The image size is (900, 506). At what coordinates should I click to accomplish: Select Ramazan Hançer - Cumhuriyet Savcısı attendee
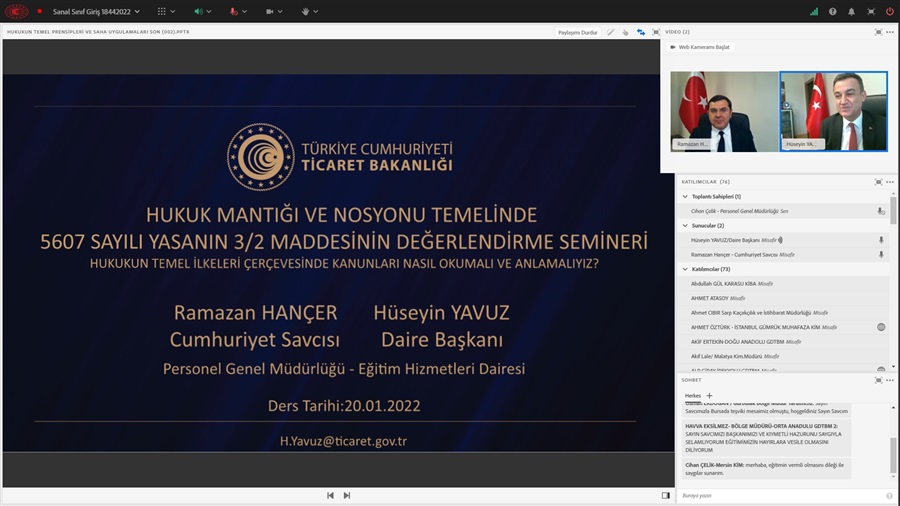pyautogui.click(x=784, y=255)
